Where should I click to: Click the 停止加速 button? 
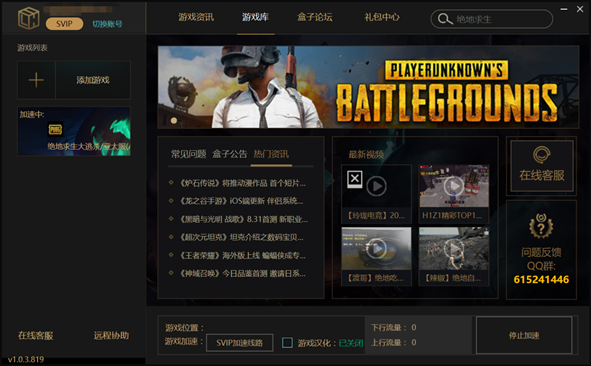click(524, 335)
